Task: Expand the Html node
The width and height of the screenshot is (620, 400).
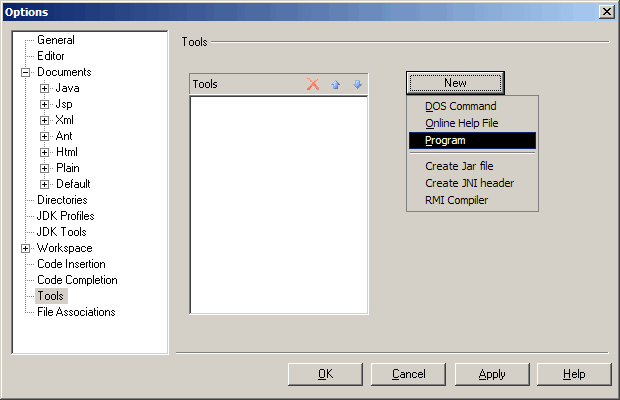Action: click(44, 152)
